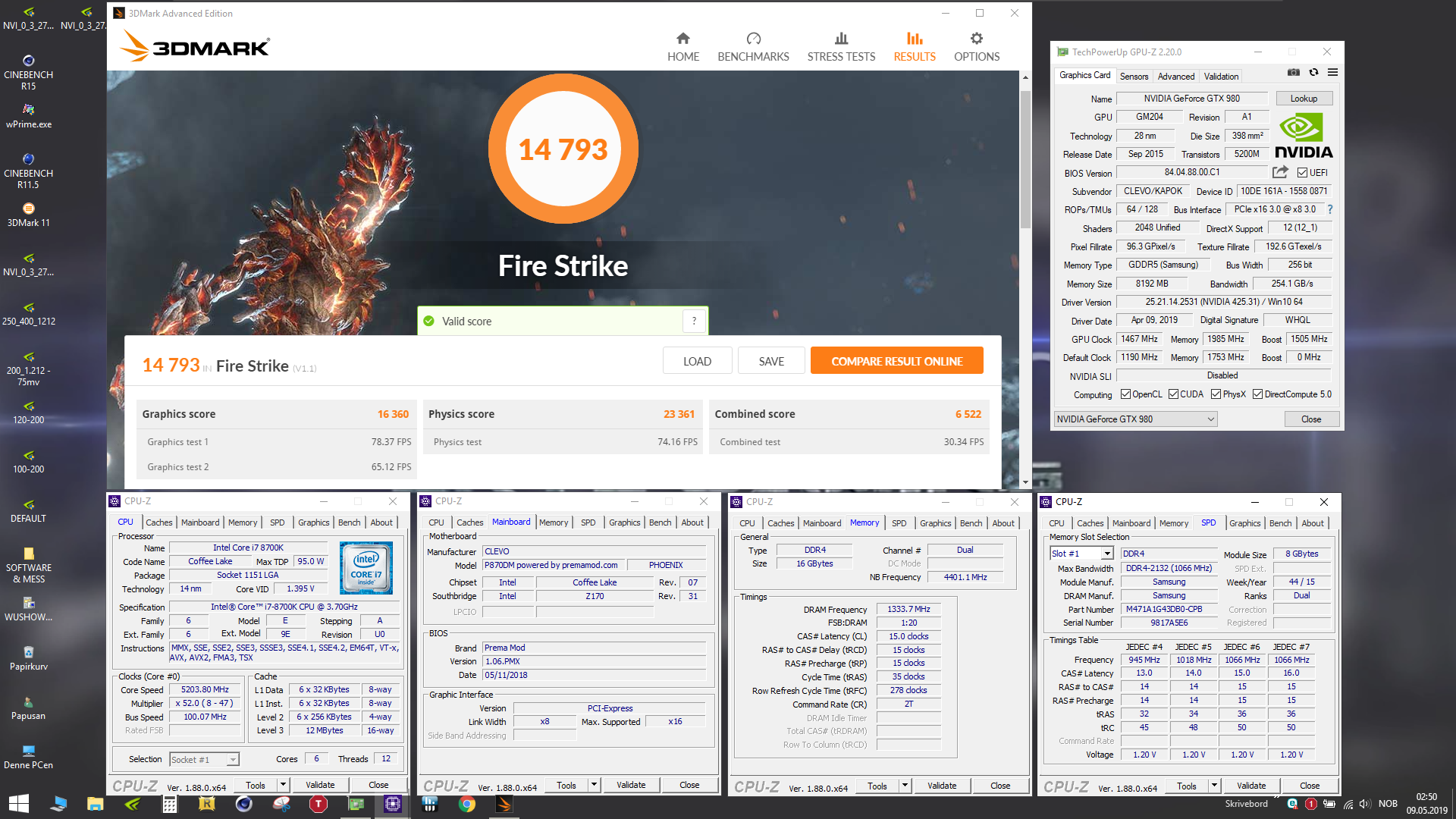Open 3DMark HOME page icon
Viewport: 1456px width, 819px height.
[x=682, y=39]
